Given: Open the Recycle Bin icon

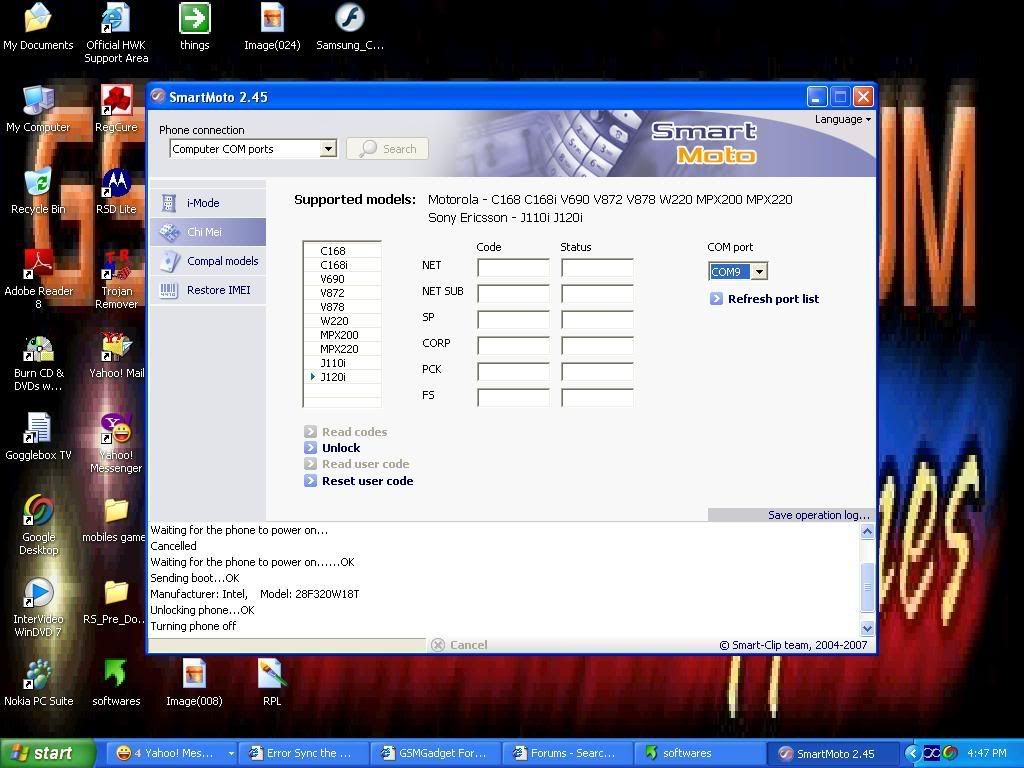Looking at the screenshot, I should click(x=38, y=191).
